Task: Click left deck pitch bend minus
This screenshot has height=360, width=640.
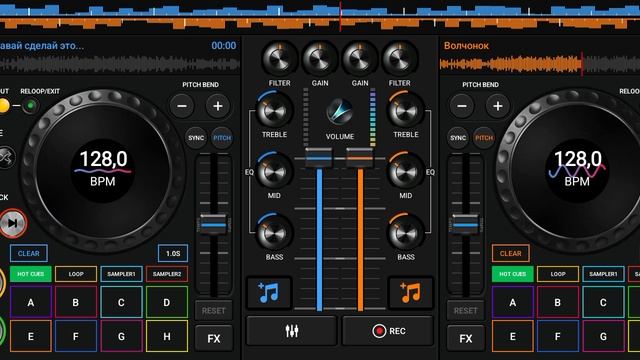Action: click(x=182, y=106)
